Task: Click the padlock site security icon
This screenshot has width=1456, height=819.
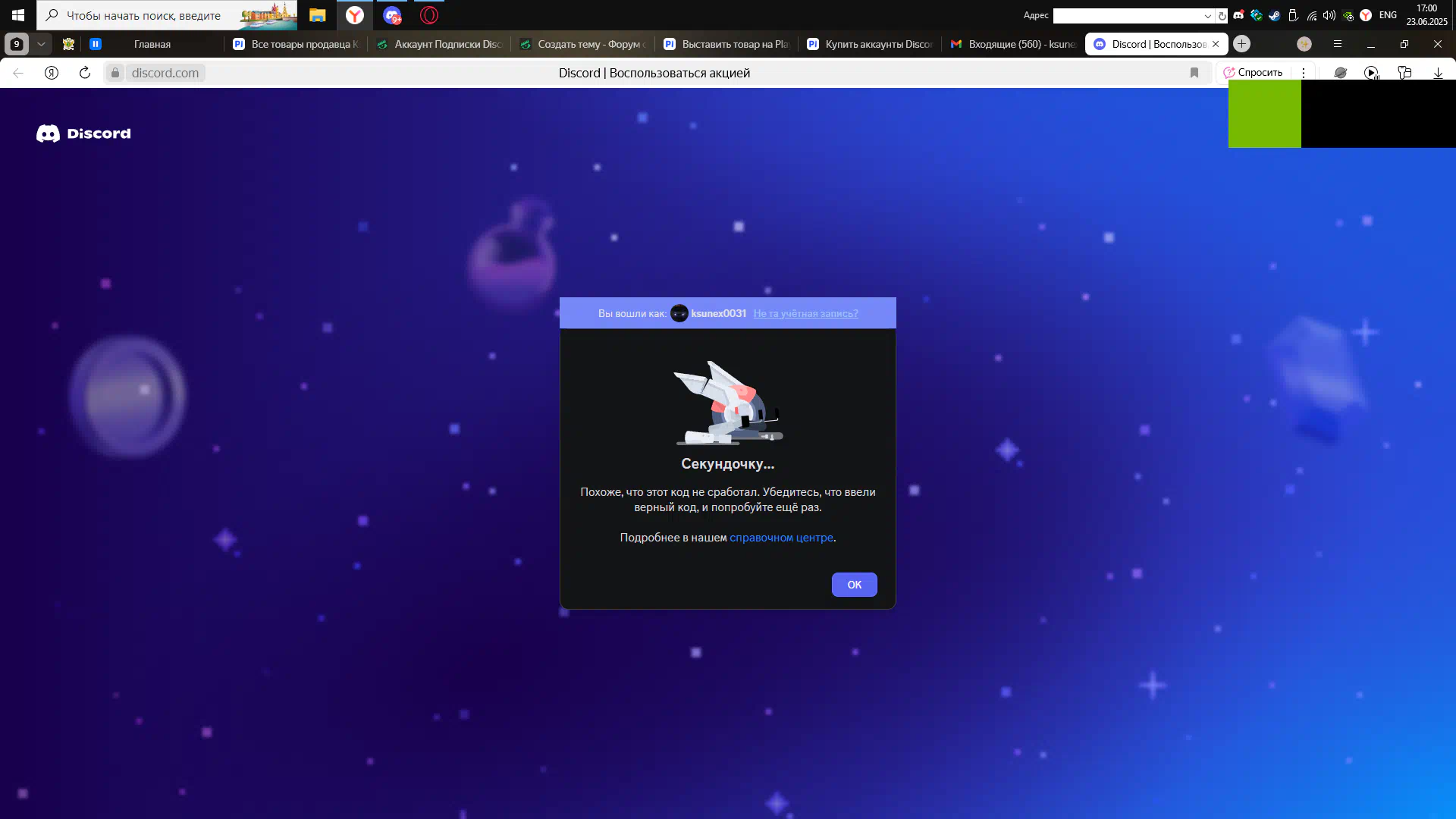Action: (115, 73)
